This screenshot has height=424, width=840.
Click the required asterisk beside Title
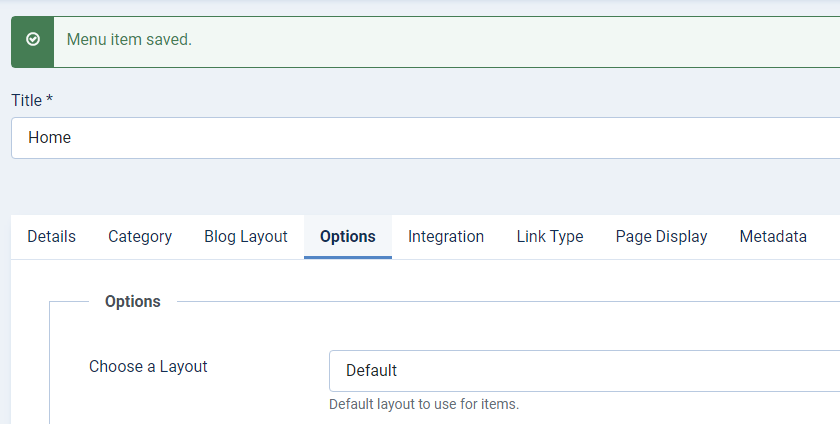[49, 100]
